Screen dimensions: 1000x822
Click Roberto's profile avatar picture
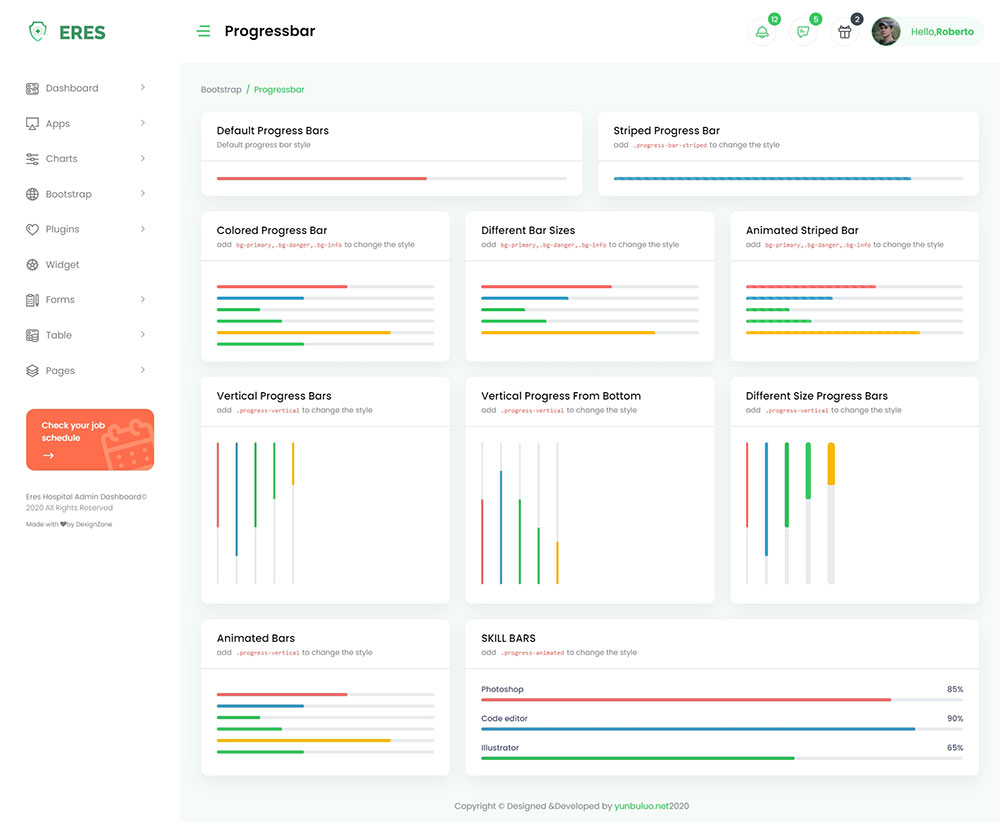click(x=886, y=32)
